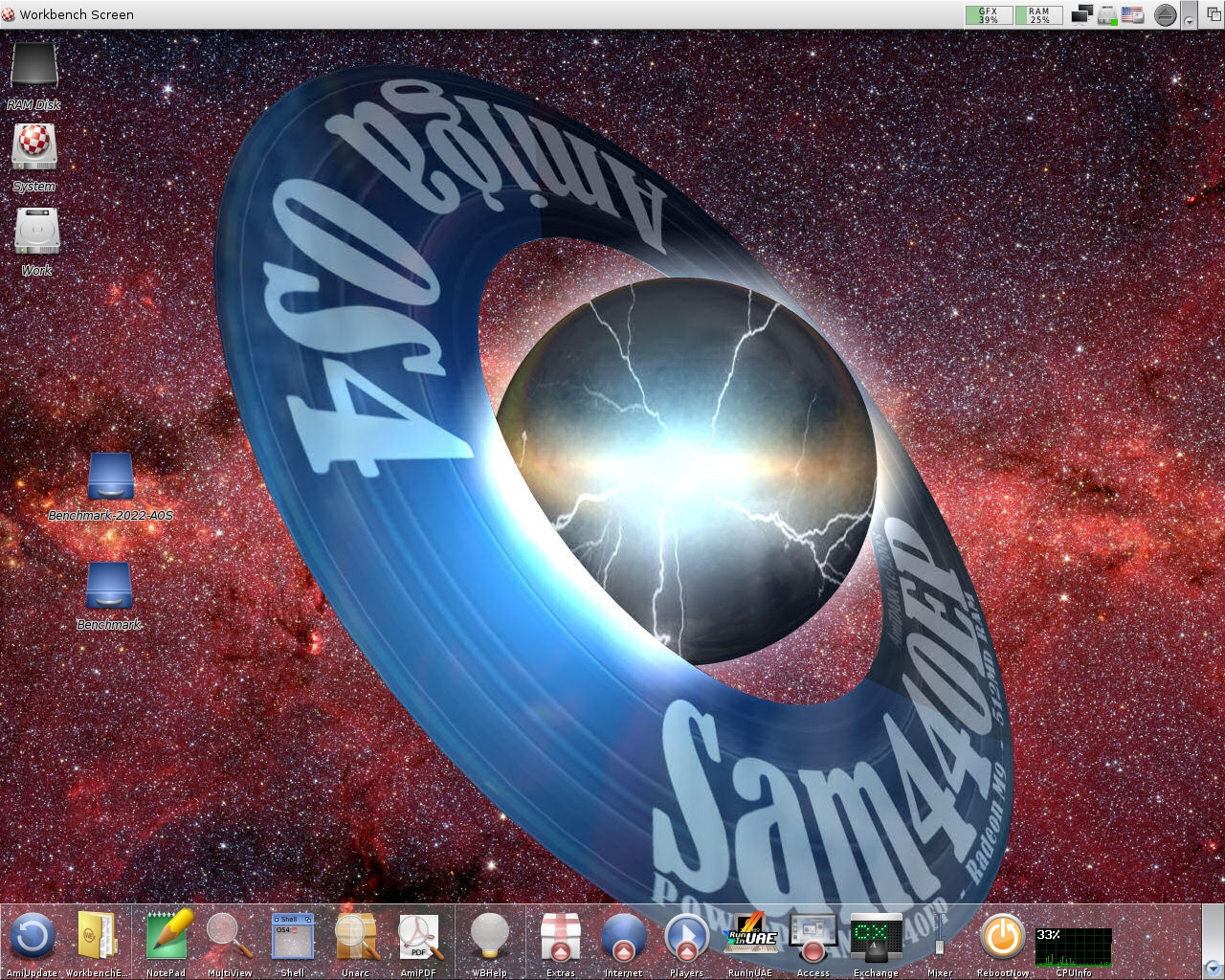
Task: Launch NotePad from the dock
Action: pyautogui.click(x=168, y=936)
